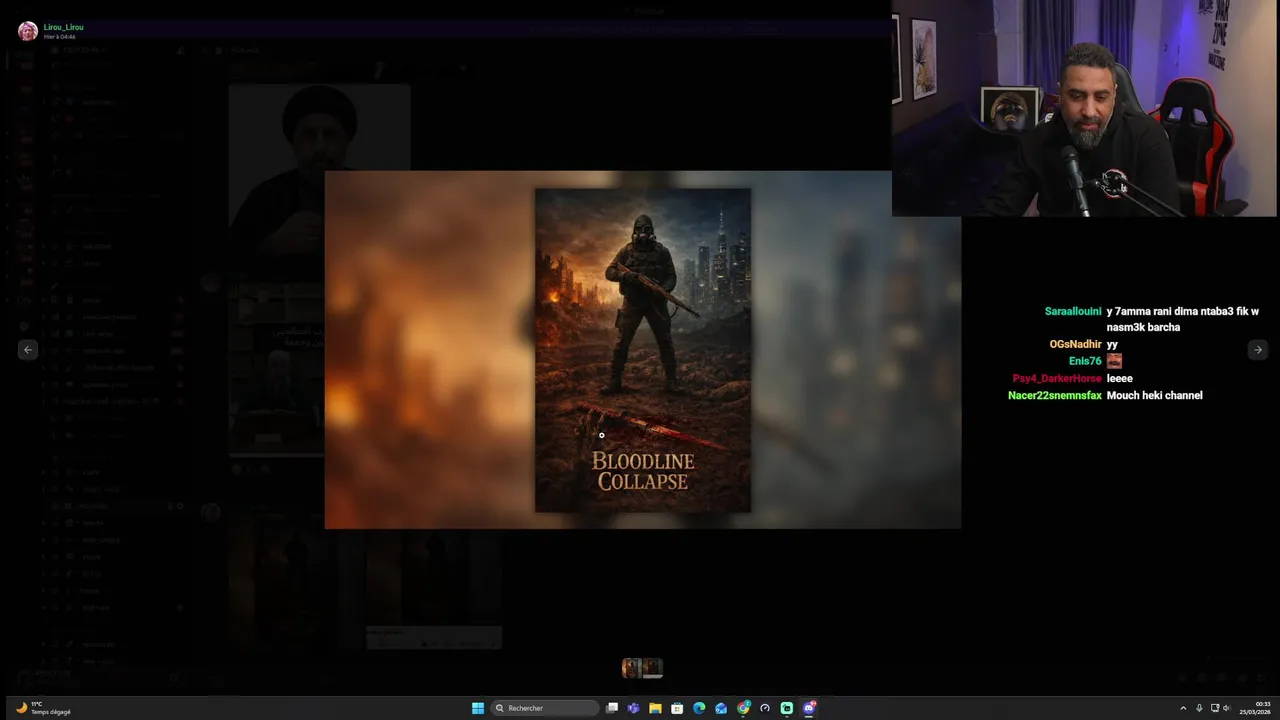The height and width of the screenshot is (720, 1280).
Task: Open Outlook from the taskbar
Action: pos(721,708)
